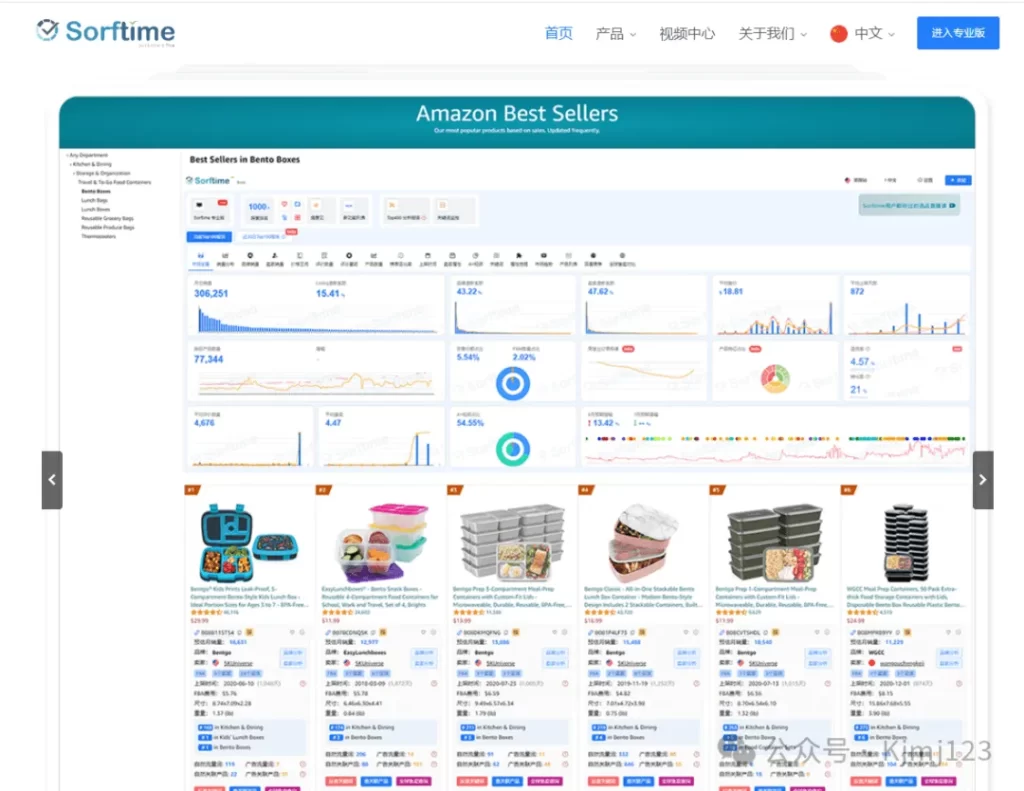Favorite product #1 with its heart icon
This screenshot has width=1024, height=791.
(292, 632)
